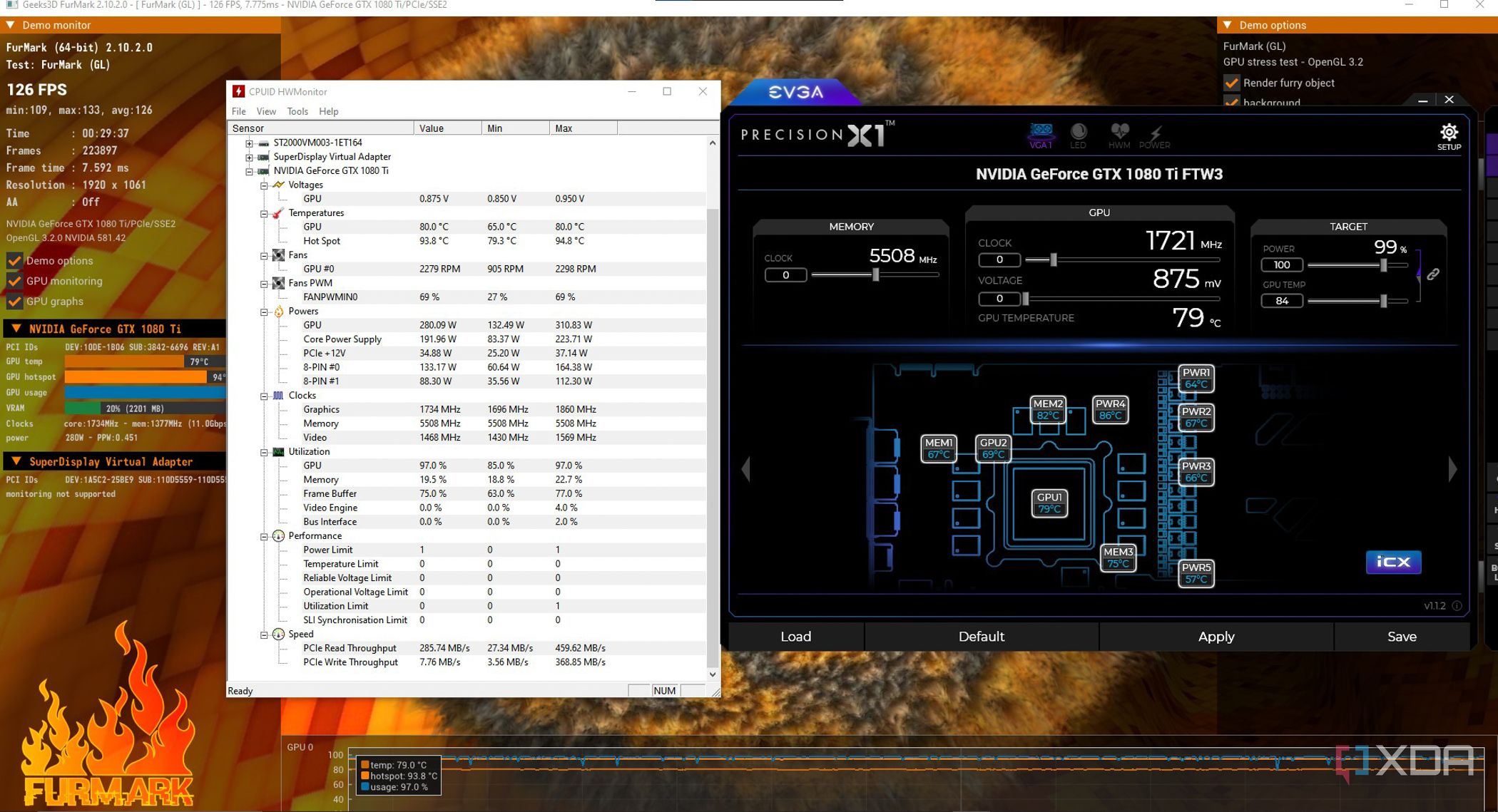
Task: Select the GPU1 79°C sensor badge
Action: pyautogui.click(x=1049, y=503)
